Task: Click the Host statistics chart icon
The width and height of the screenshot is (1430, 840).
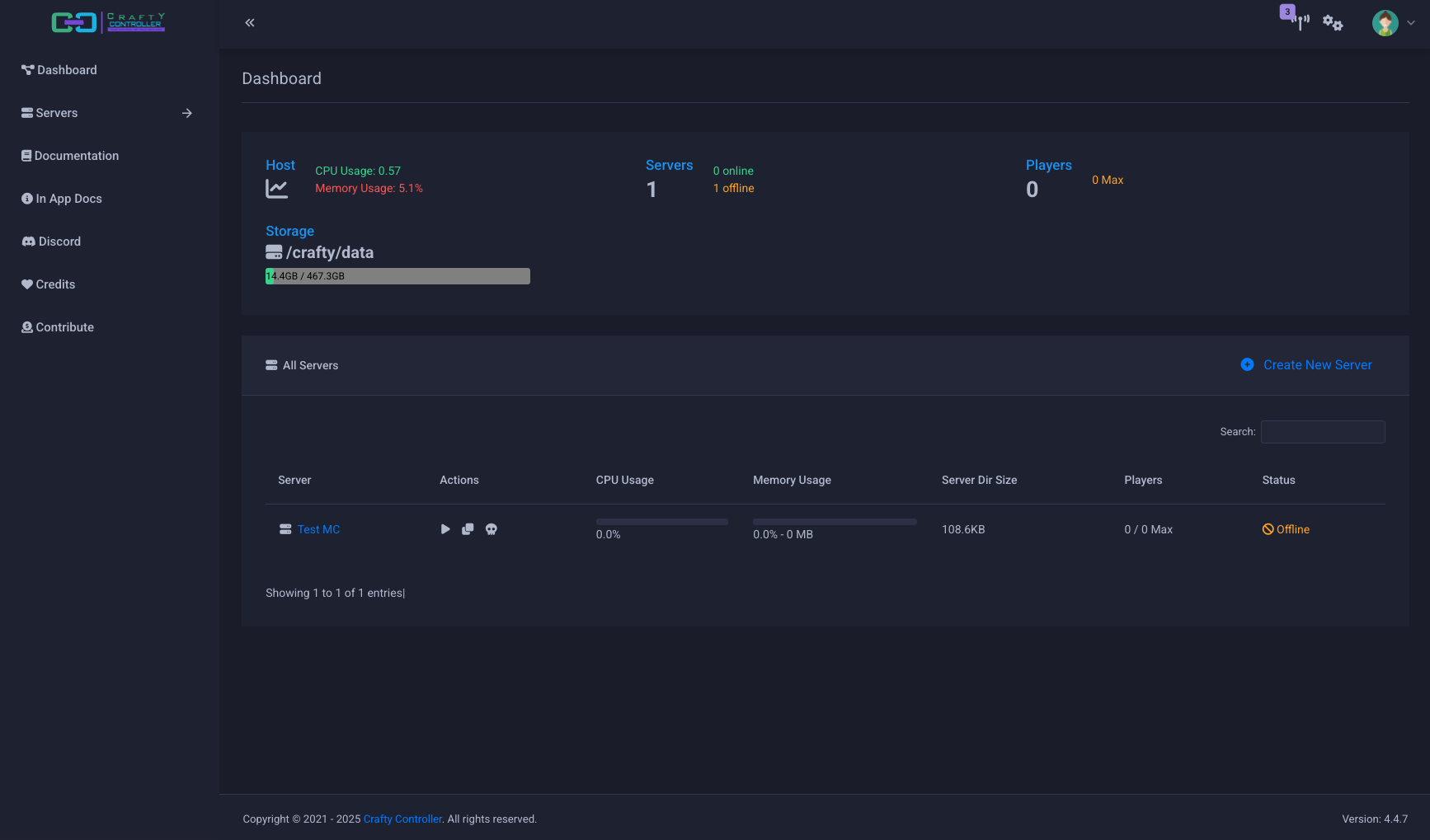Action: click(x=277, y=190)
